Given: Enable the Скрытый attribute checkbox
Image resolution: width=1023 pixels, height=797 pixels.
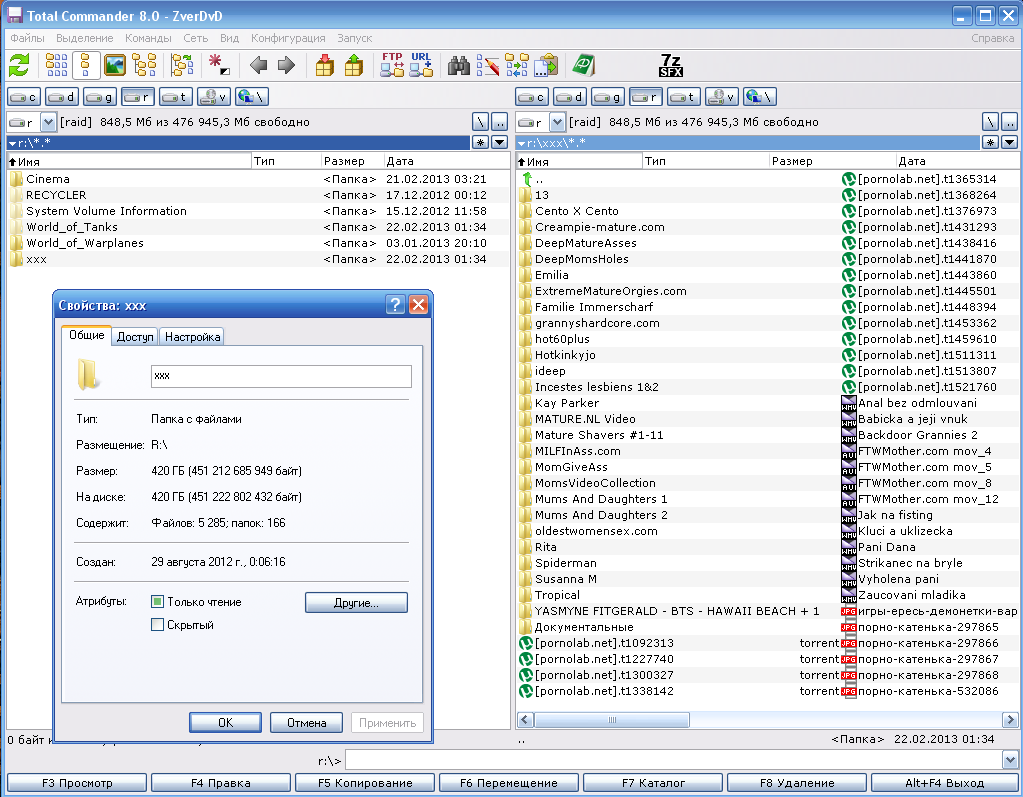Looking at the screenshot, I should click(157, 625).
